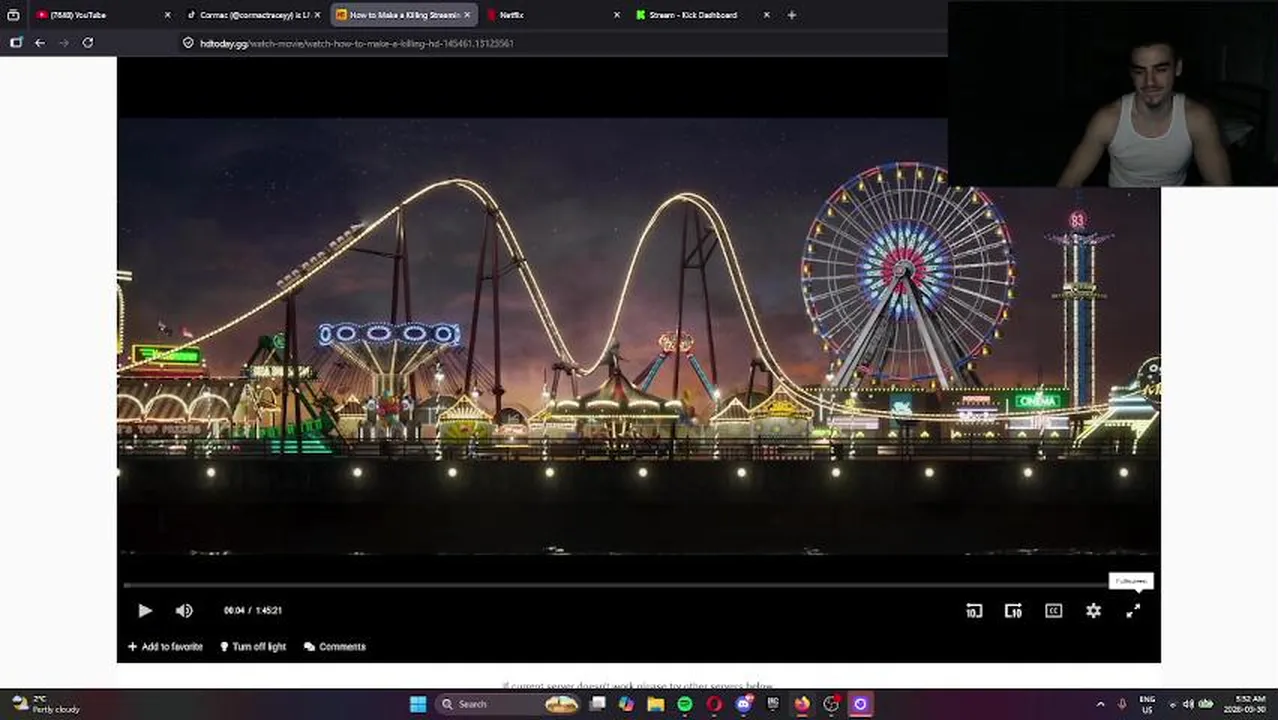Skip the video forward 10 seconds
Image resolution: width=1278 pixels, height=720 pixels.
tap(1013, 611)
